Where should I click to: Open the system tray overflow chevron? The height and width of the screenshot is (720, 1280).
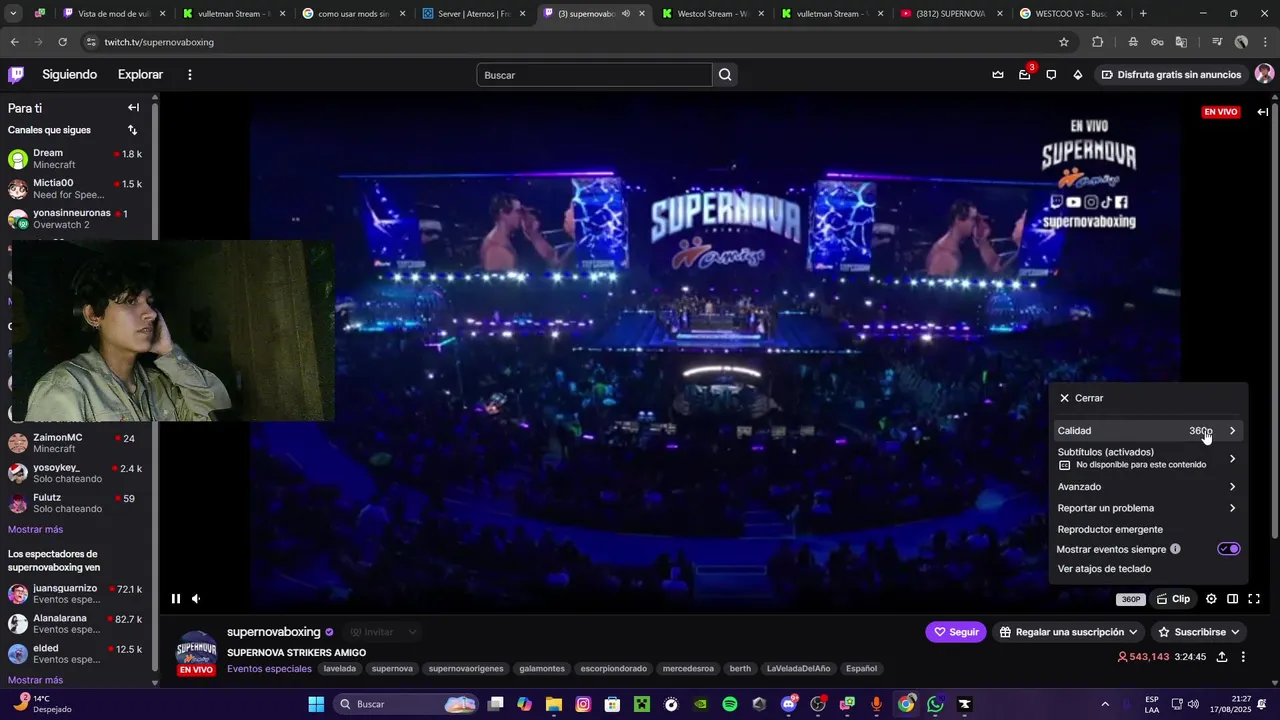point(1105,704)
